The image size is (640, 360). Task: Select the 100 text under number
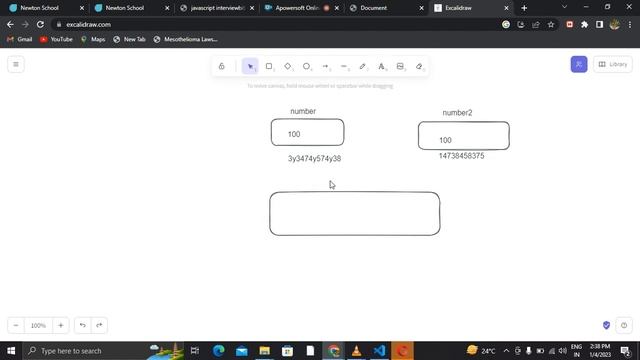pos(294,134)
